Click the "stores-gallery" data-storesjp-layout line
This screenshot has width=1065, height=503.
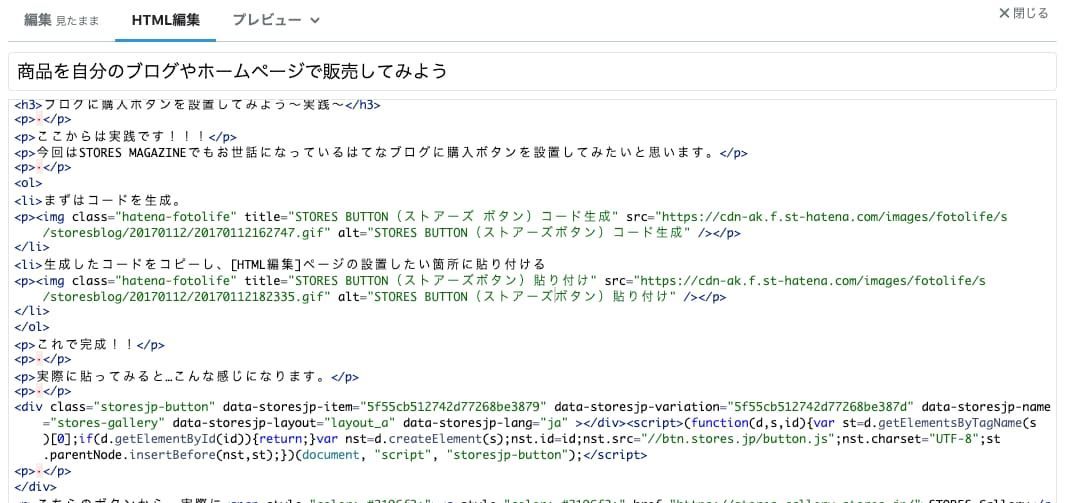click(539, 424)
